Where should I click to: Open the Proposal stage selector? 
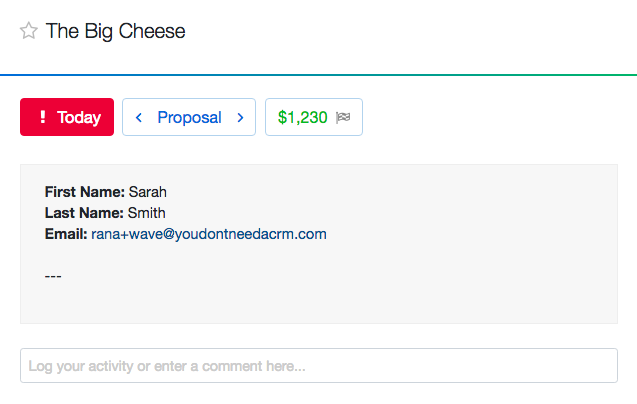point(189,118)
